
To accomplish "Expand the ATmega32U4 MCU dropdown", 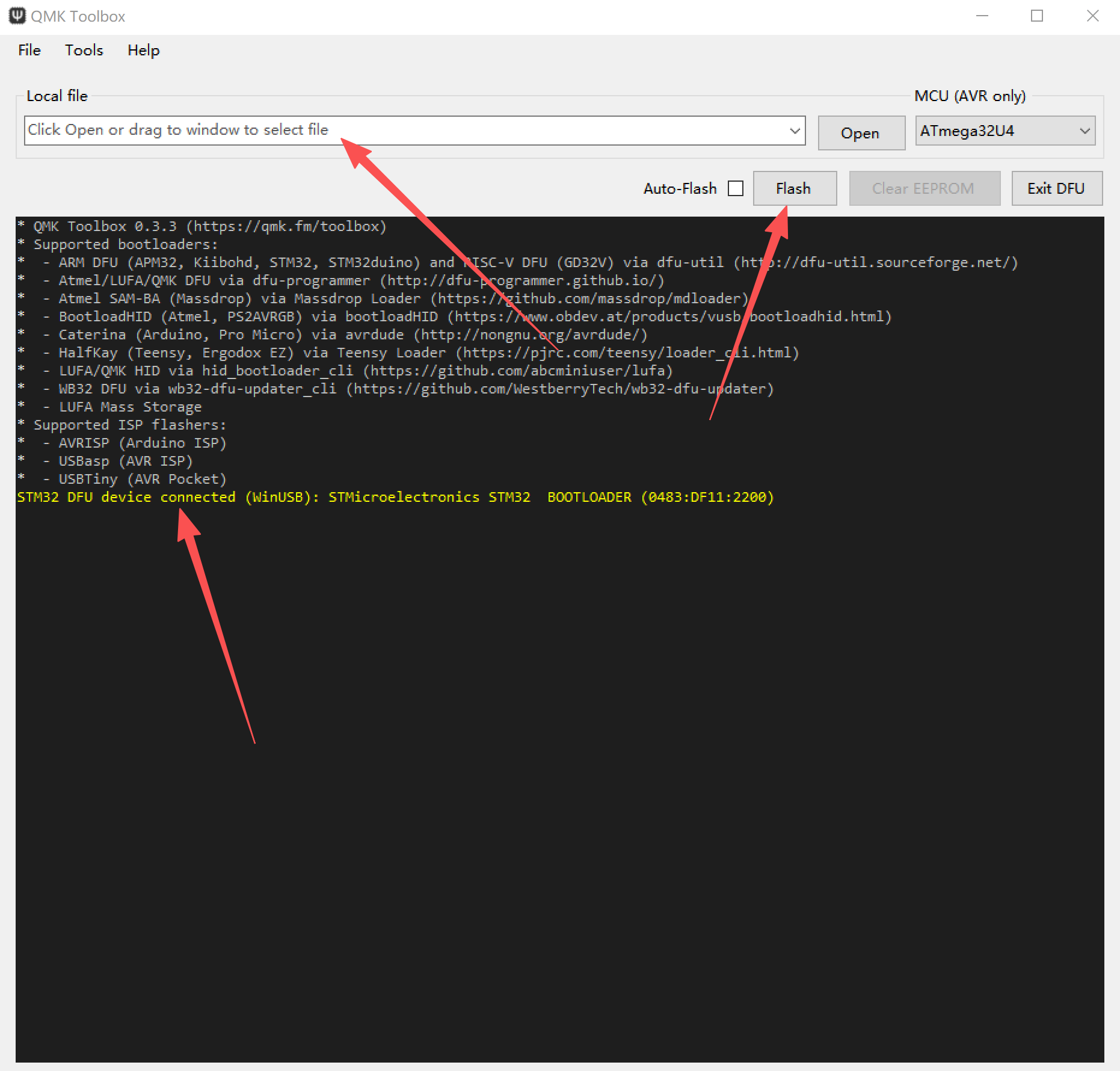I will 1085,131.
